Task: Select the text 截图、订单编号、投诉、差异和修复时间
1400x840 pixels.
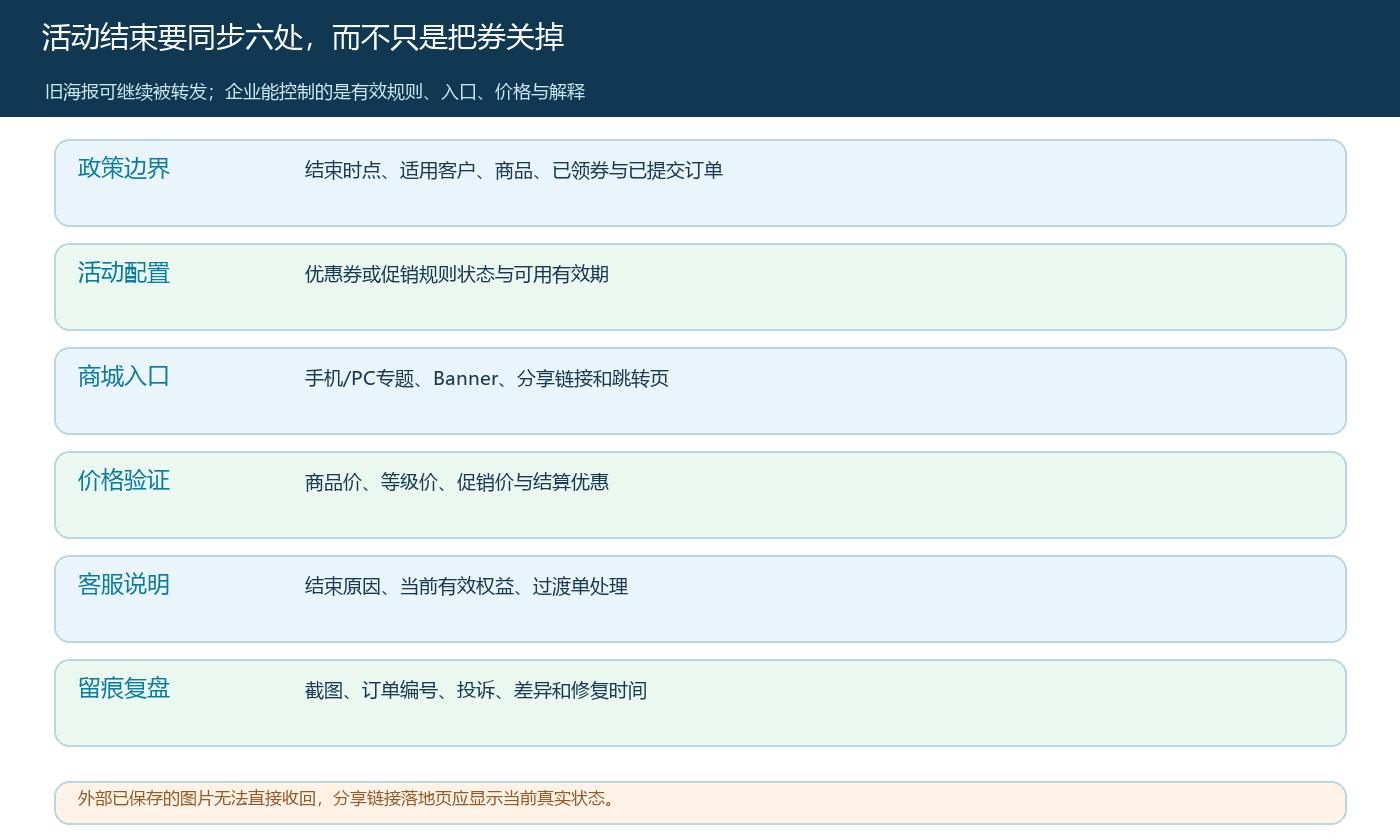Action: coord(476,690)
